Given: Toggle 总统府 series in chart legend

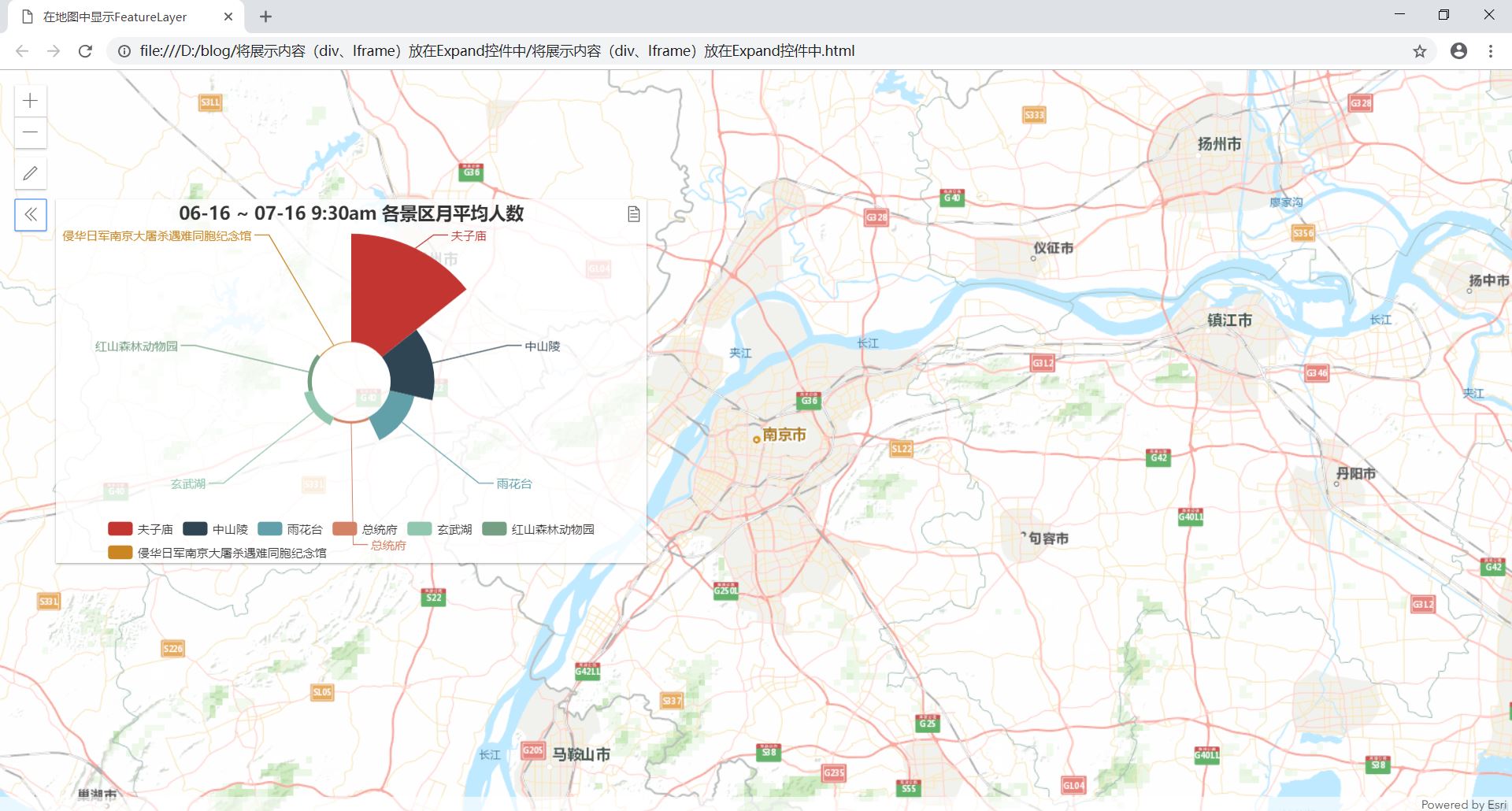Looking at the screenshot, I should click(365, 529).
